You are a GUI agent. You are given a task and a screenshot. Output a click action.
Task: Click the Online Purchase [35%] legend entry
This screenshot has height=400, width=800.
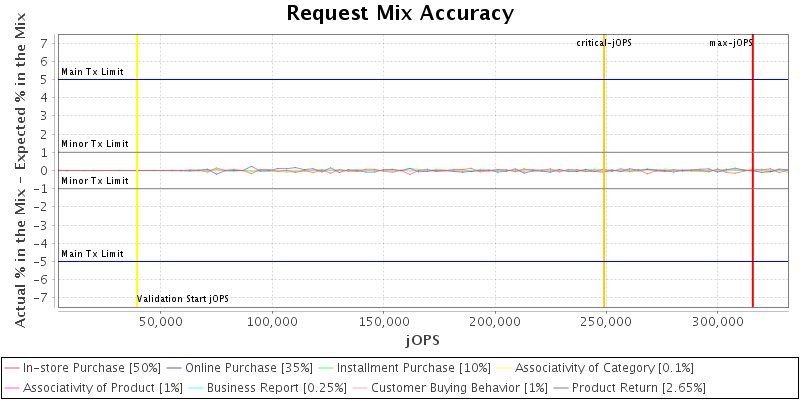tap(250, 368)
